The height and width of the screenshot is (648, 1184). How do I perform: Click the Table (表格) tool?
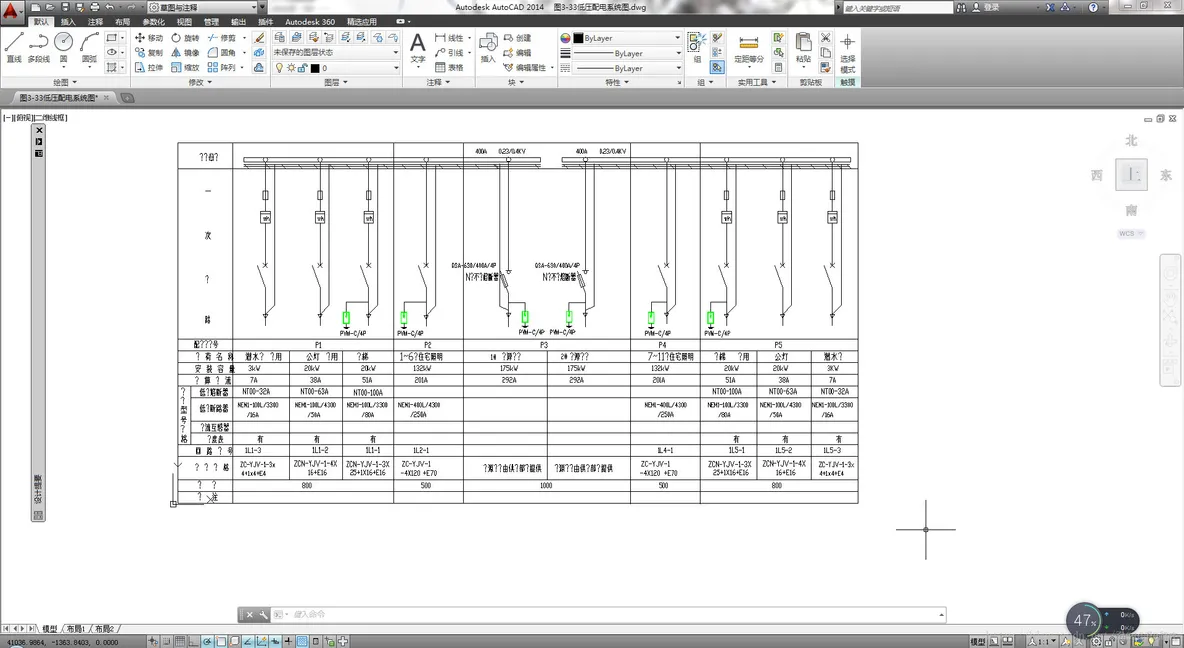[x=449, y=67]
